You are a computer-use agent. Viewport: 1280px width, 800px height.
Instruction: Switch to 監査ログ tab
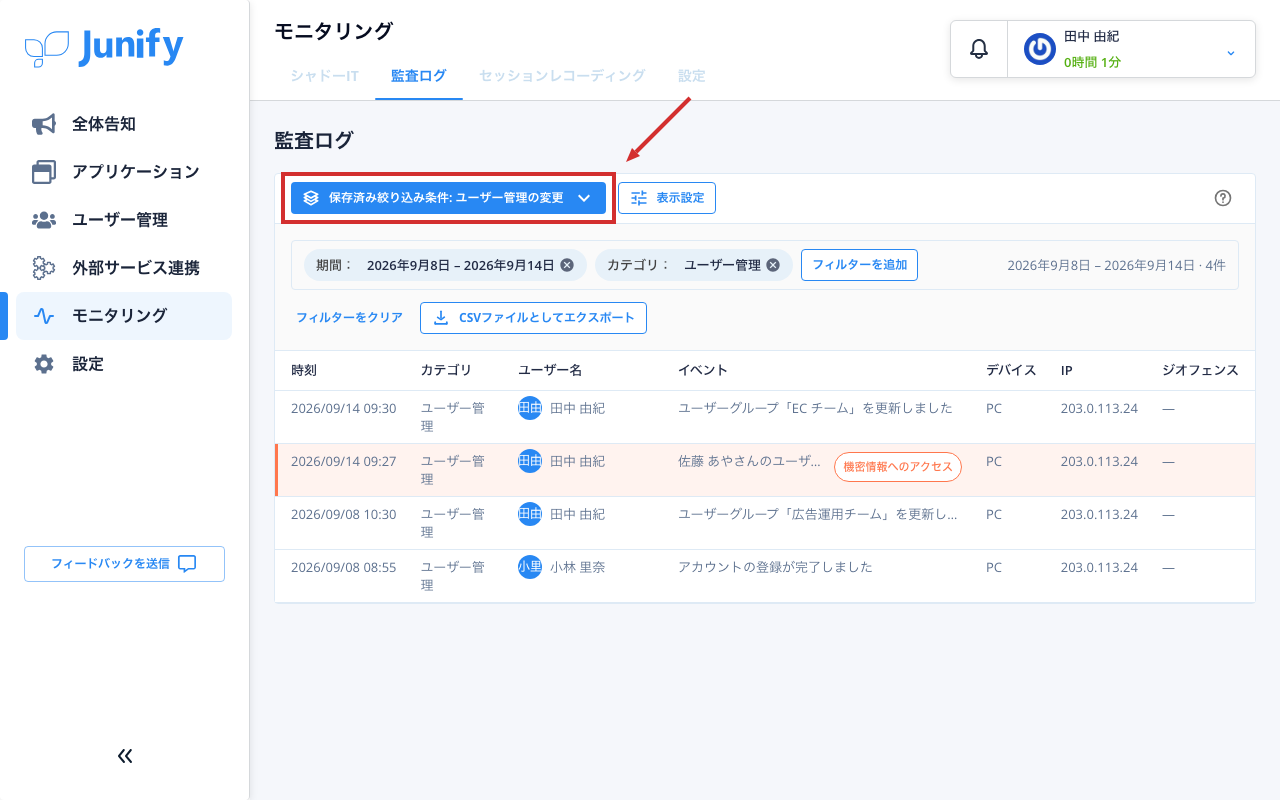[x=418, y=75]
